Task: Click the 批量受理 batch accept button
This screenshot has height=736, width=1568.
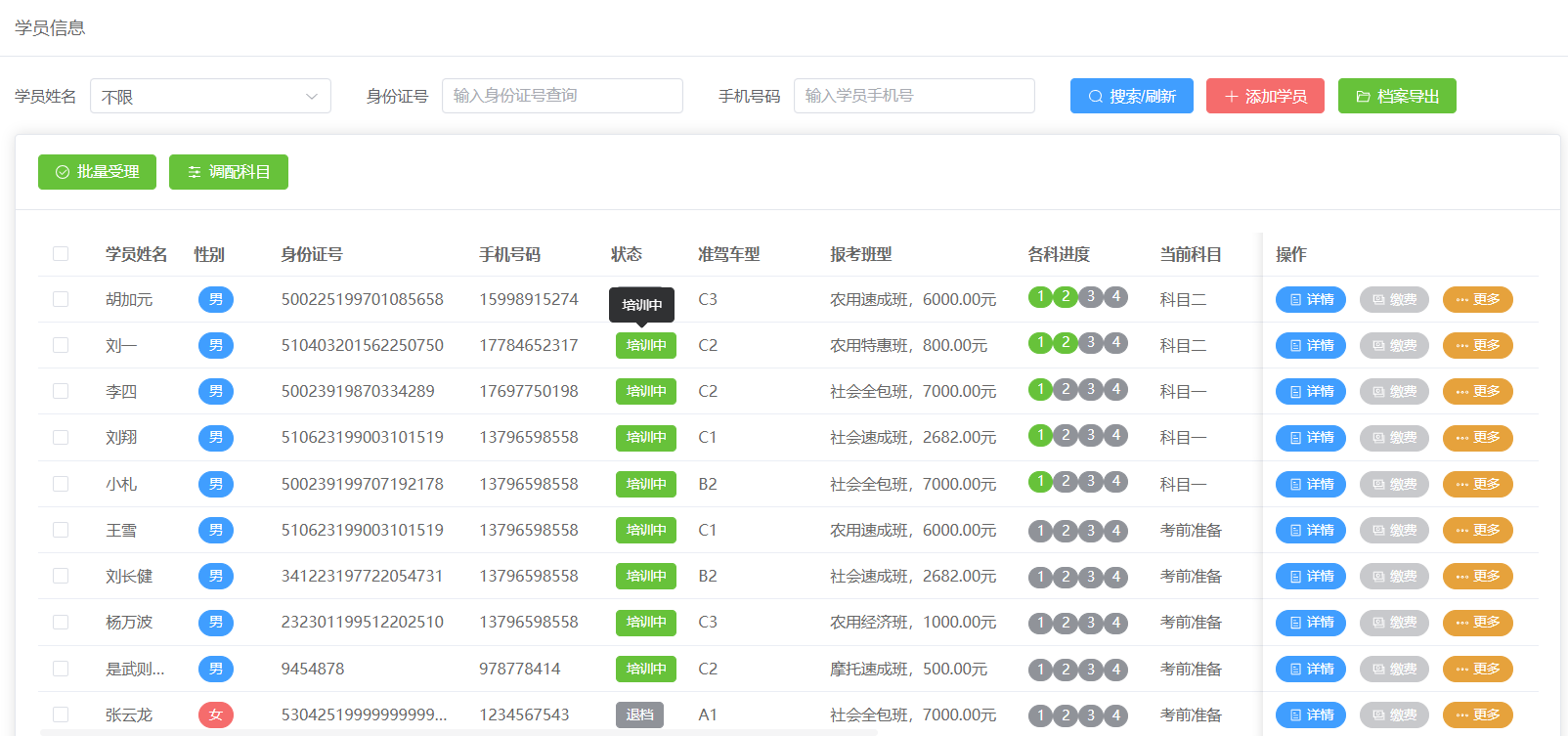Action: coord(97,172)
